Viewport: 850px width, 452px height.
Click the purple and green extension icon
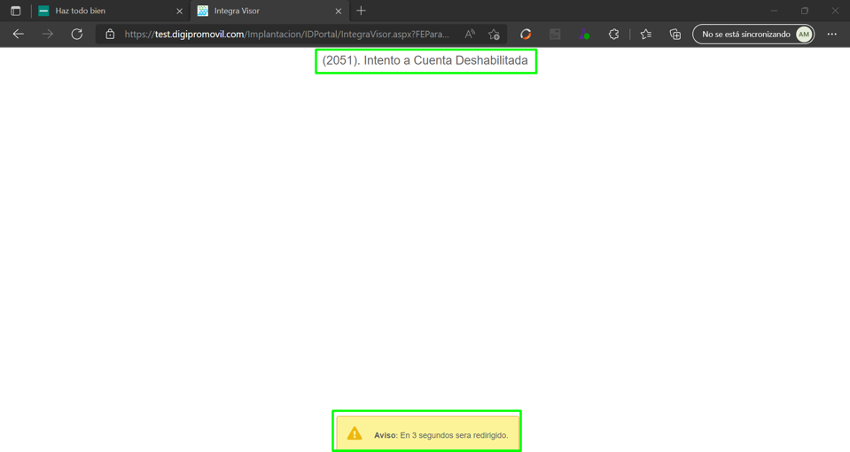pos(583,34)
